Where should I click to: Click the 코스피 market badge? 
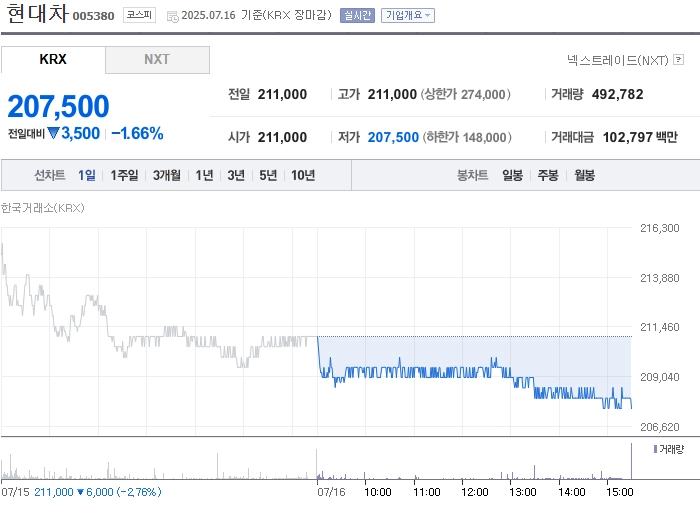139,15
